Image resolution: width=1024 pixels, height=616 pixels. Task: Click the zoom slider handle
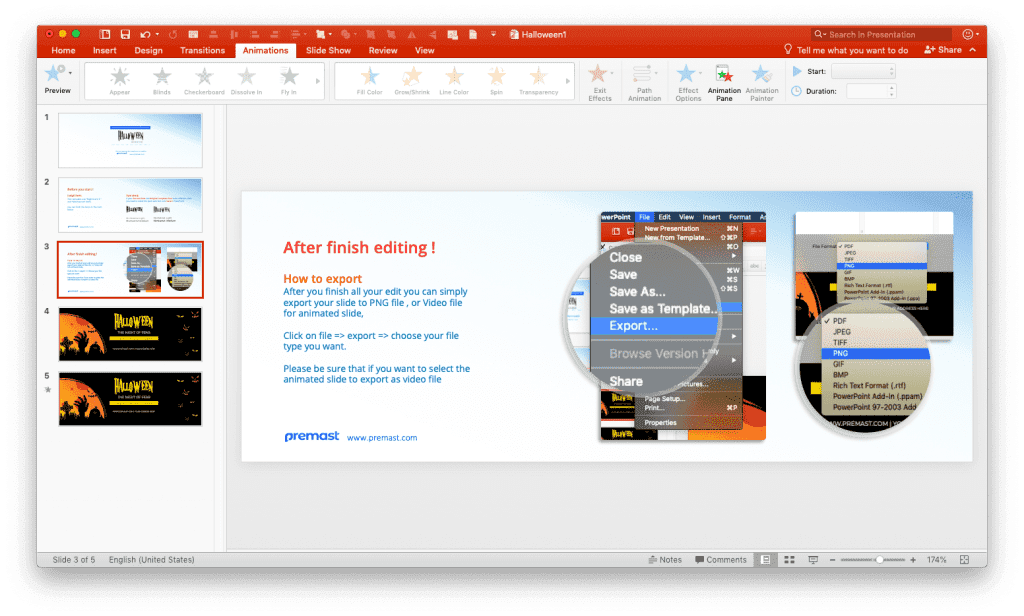[880, 560]
